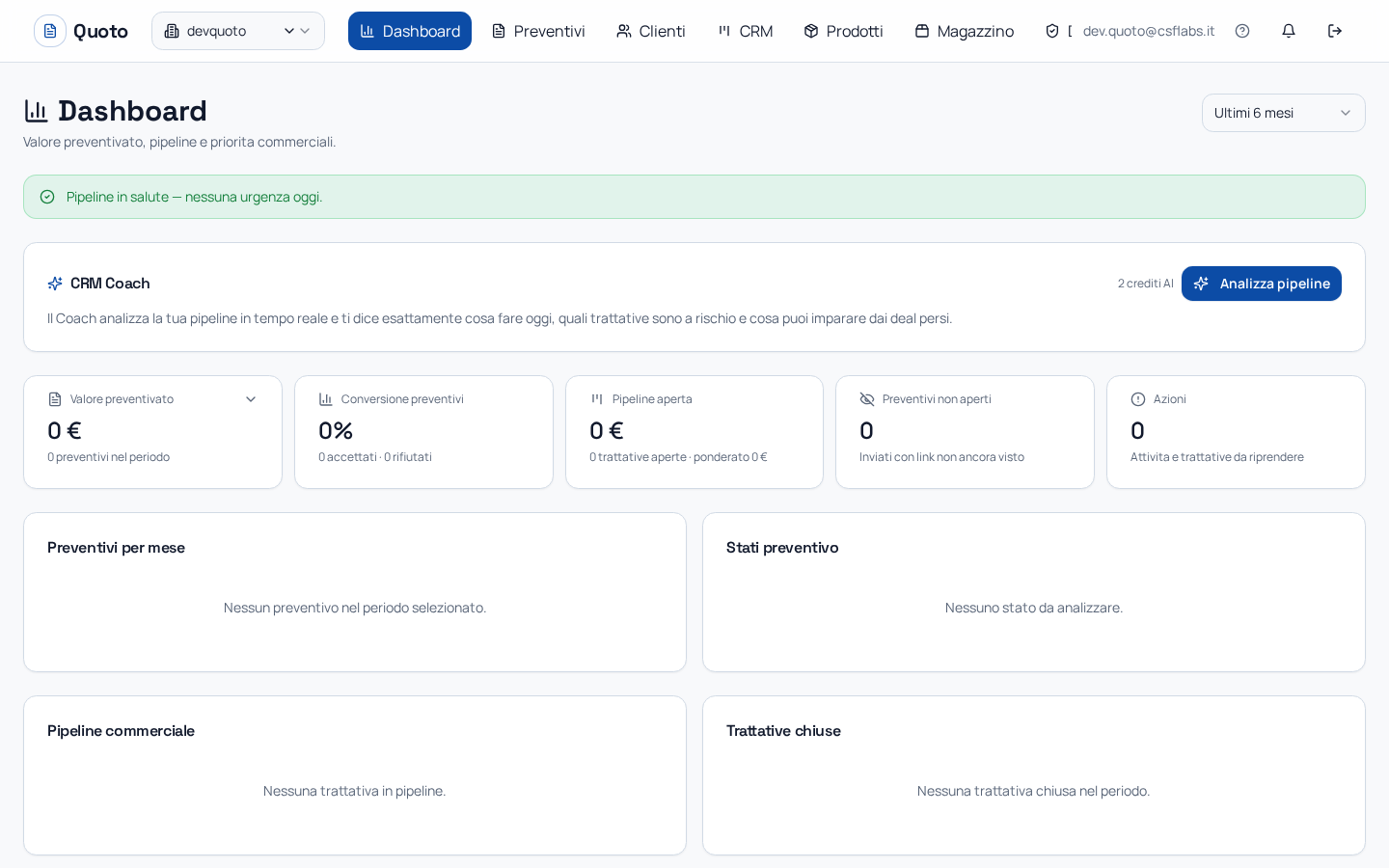
Task: Click the shield icon in the navbar
Action: 1052,31
